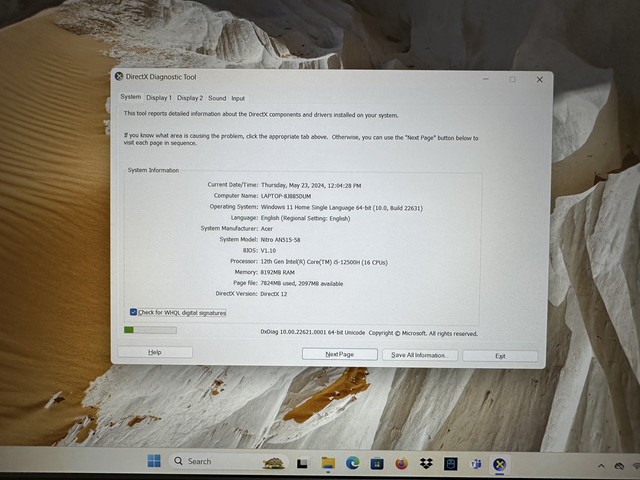Open Dropbox from the taskbar

click(x=426, y=464)
